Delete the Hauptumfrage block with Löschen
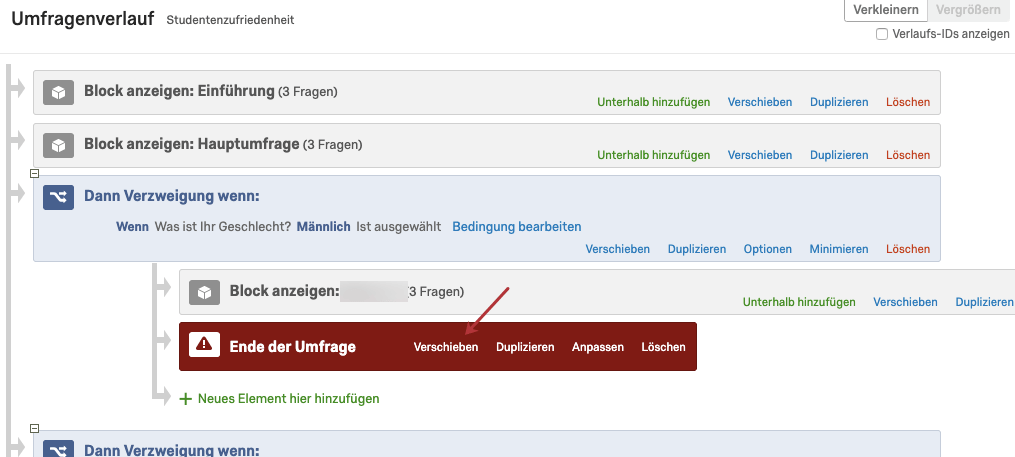 [908, 155]
